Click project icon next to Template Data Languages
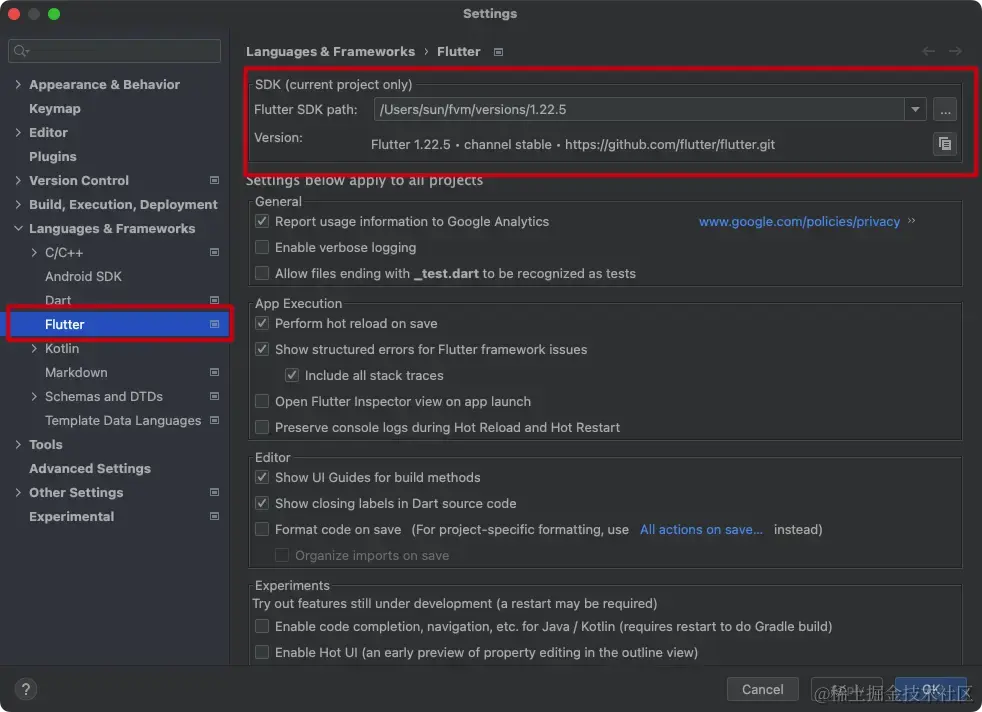The width and height of the screenshot is (982, 712). pos(214,420)
